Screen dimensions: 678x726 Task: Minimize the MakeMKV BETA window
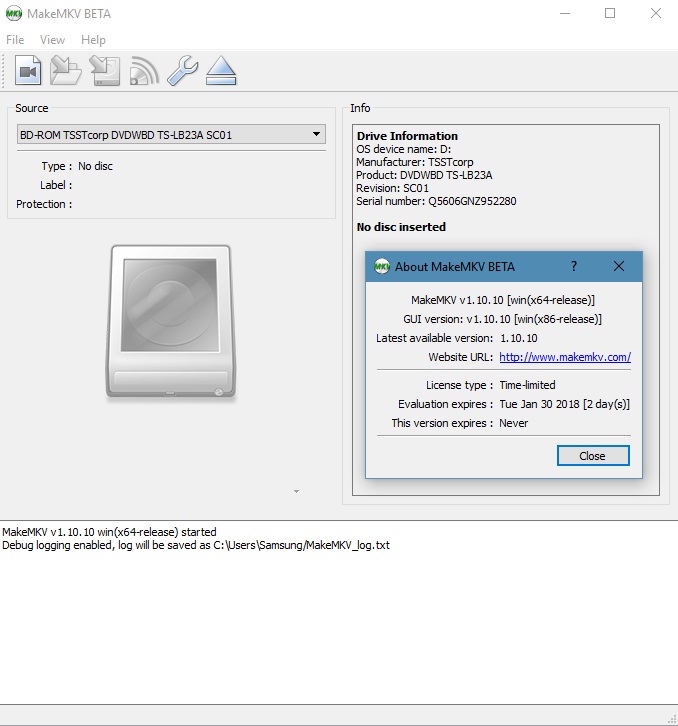point(565,13)
